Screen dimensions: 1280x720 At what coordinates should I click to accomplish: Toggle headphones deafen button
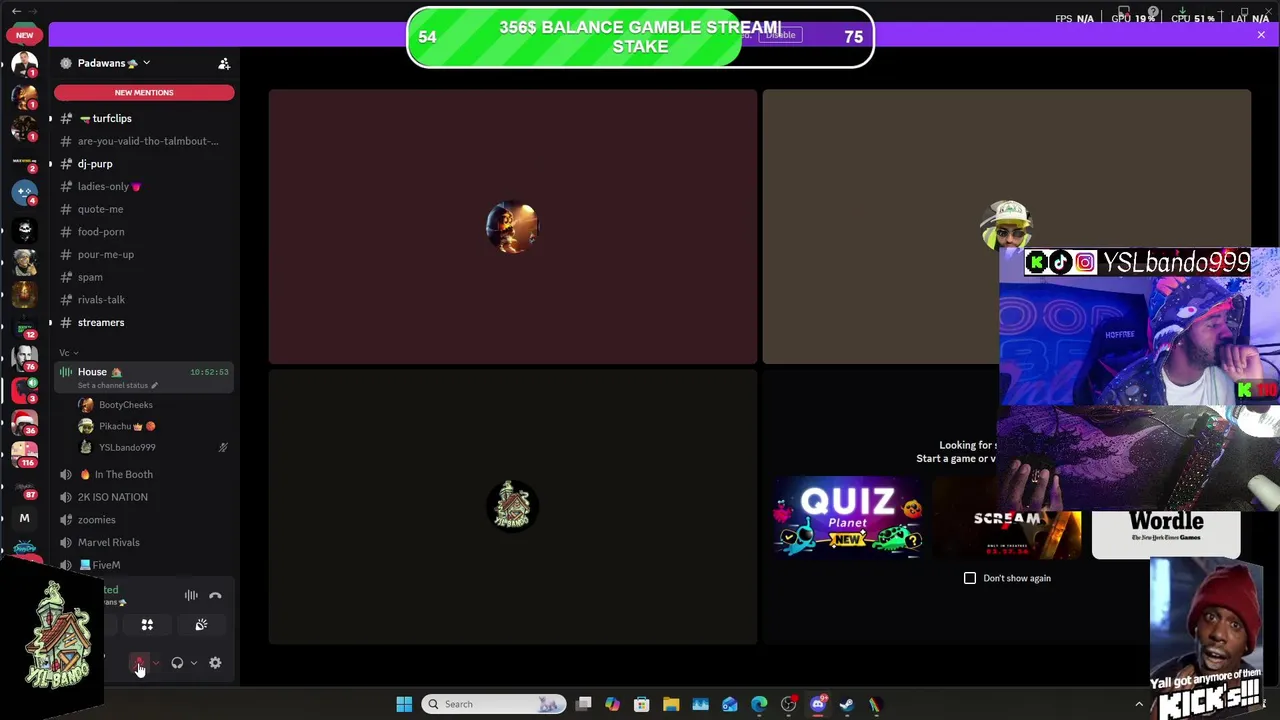[177, 663]
